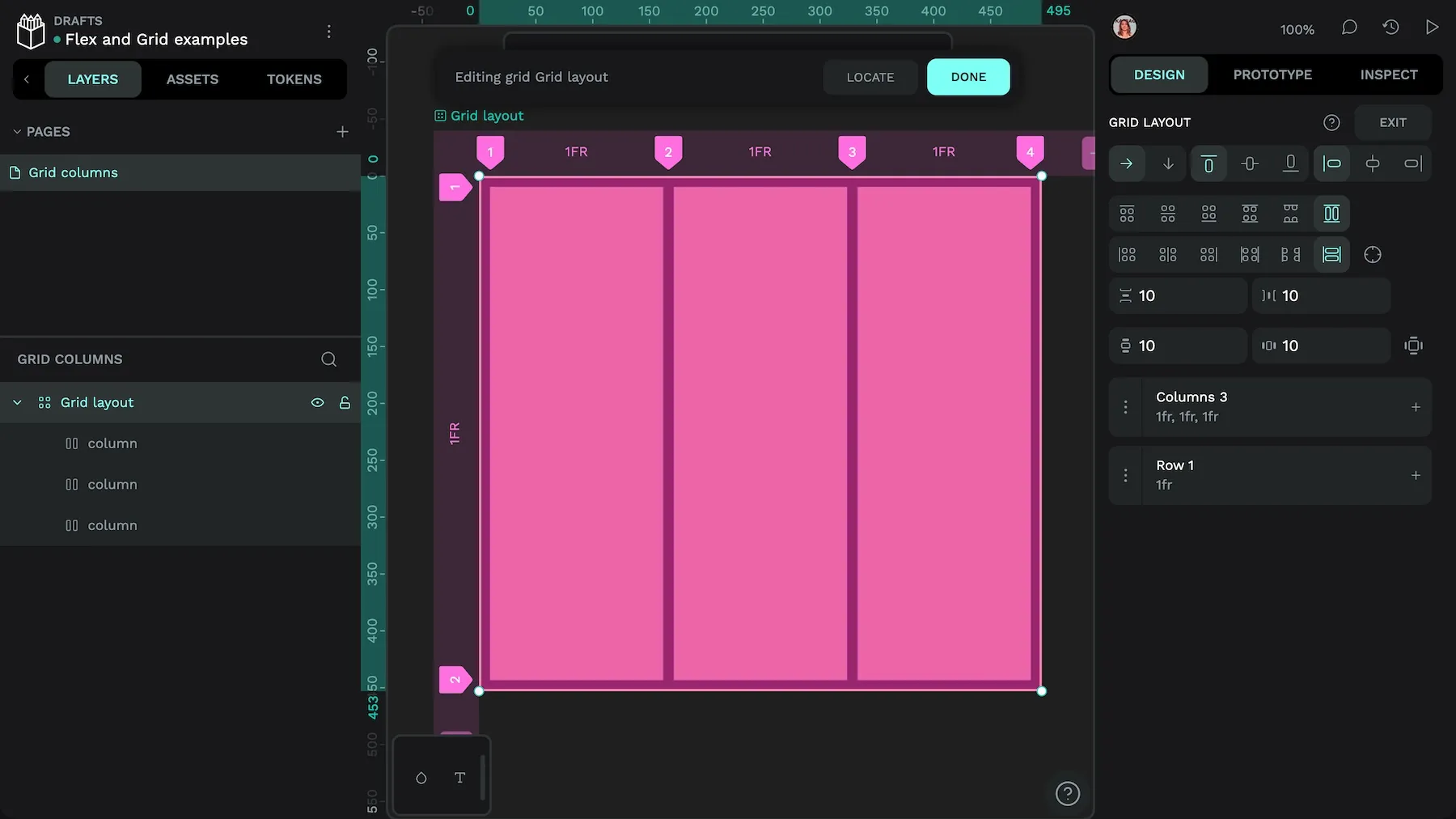Open version history icon

(x=1391, y=27)
